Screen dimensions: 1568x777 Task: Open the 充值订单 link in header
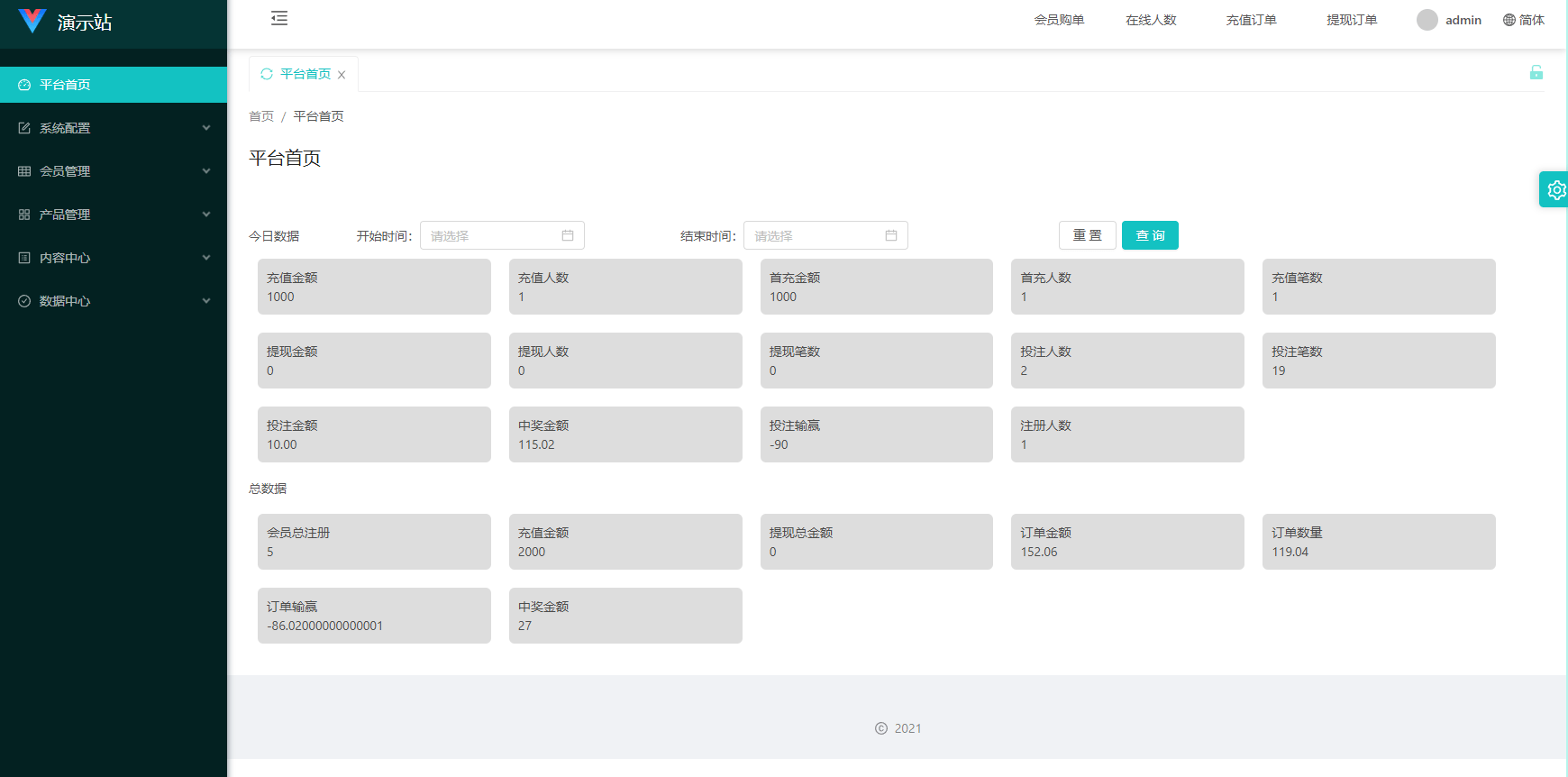pyautogui.click(x=1251, y=20)
